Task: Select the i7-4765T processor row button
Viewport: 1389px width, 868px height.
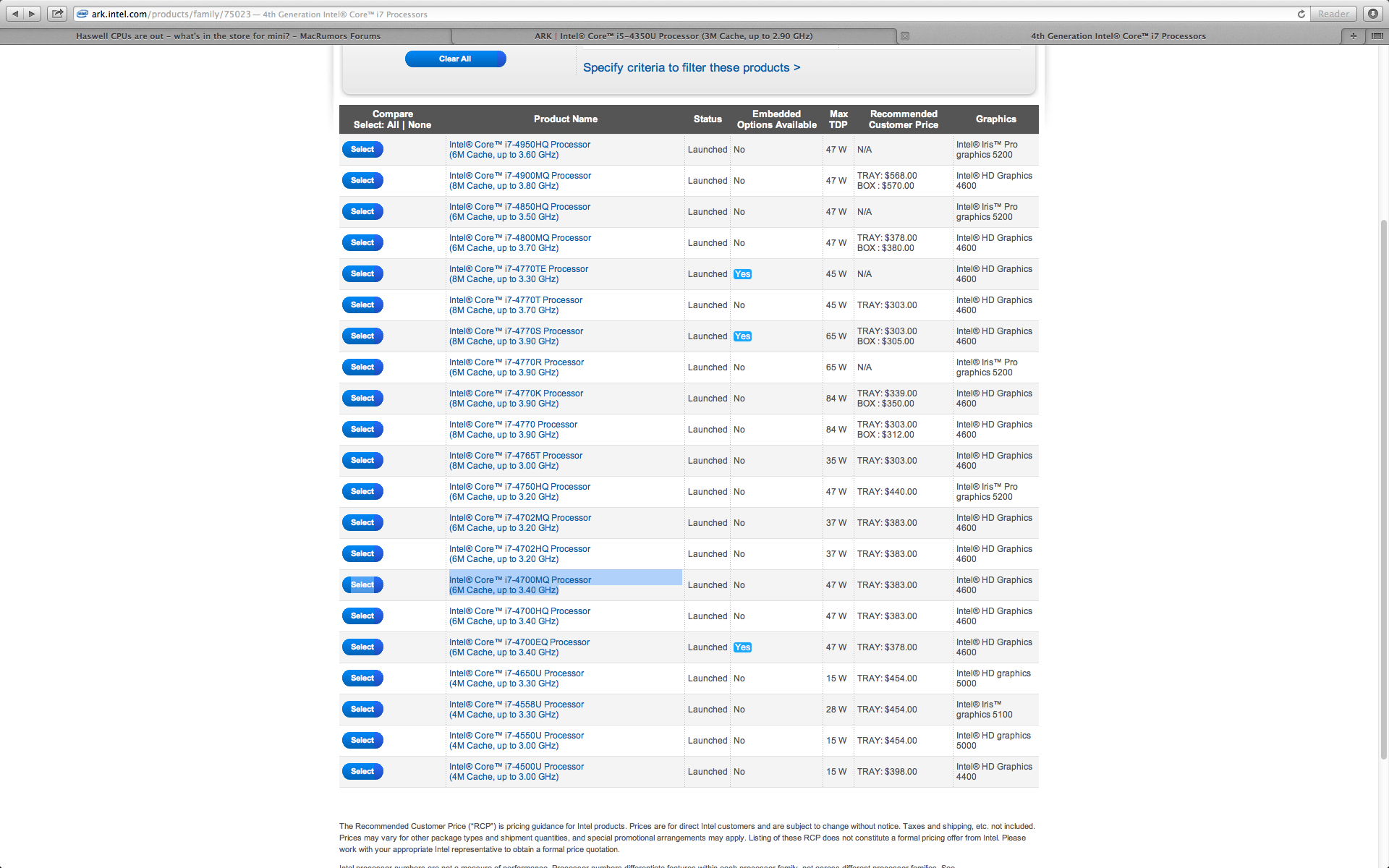Action: pyautogui.click(x=362, y=460)
